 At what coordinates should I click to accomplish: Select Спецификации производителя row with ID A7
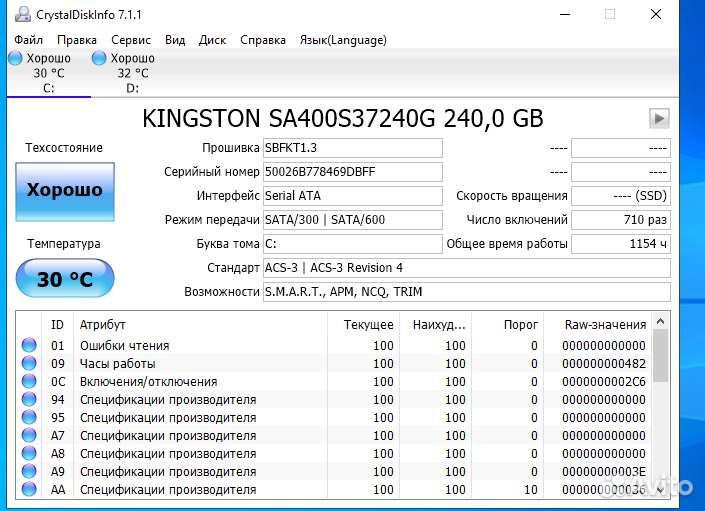click(x=334, y=435)
